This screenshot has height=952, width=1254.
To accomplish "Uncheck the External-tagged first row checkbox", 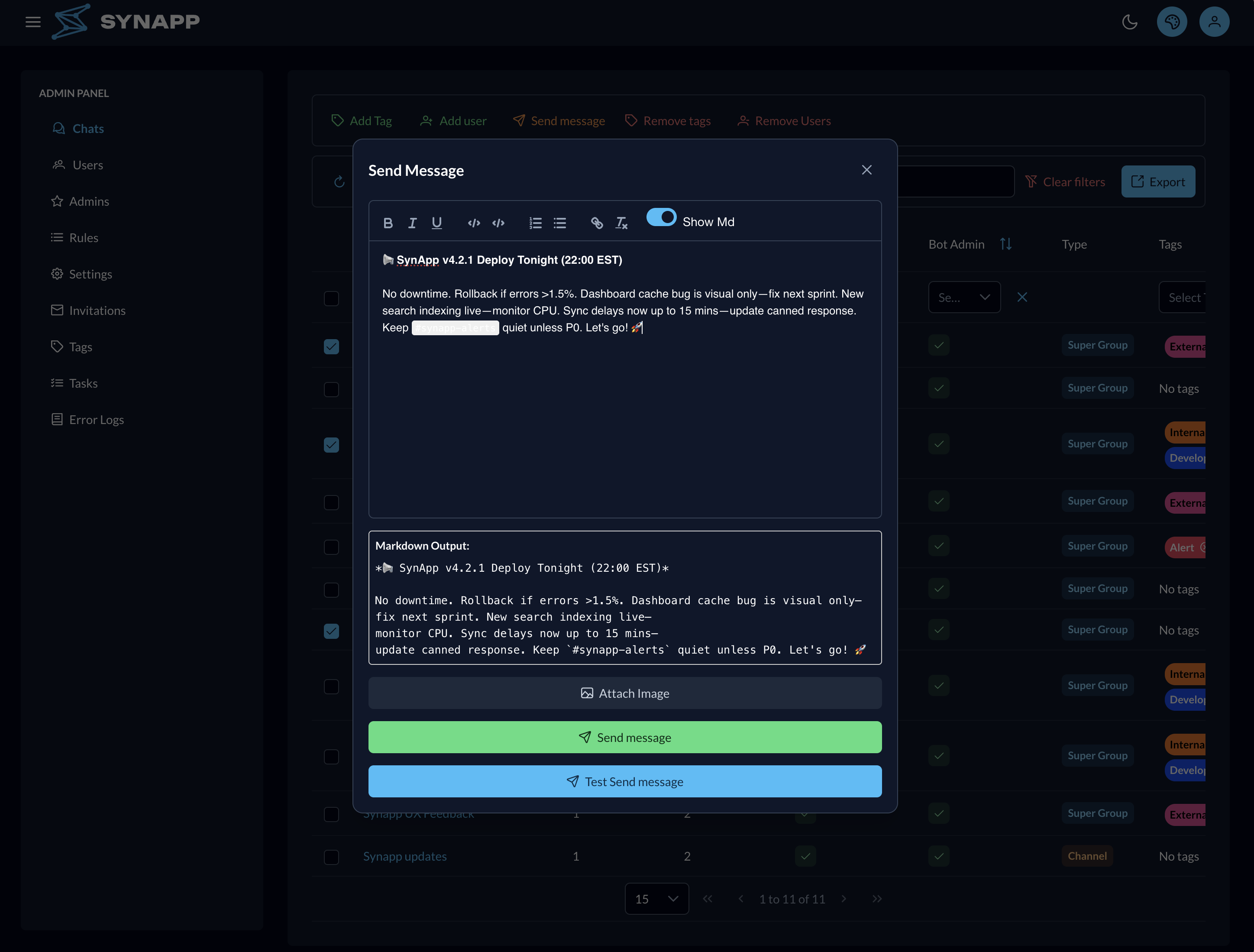I will tap(331, 346).
